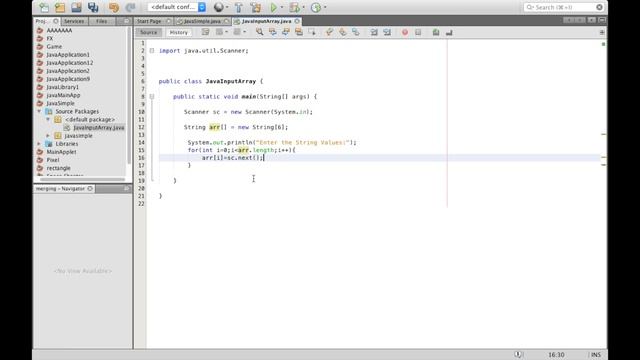Click the Clean and Build icon
Screen dimensions: 640x360
[x=256, y=7]
